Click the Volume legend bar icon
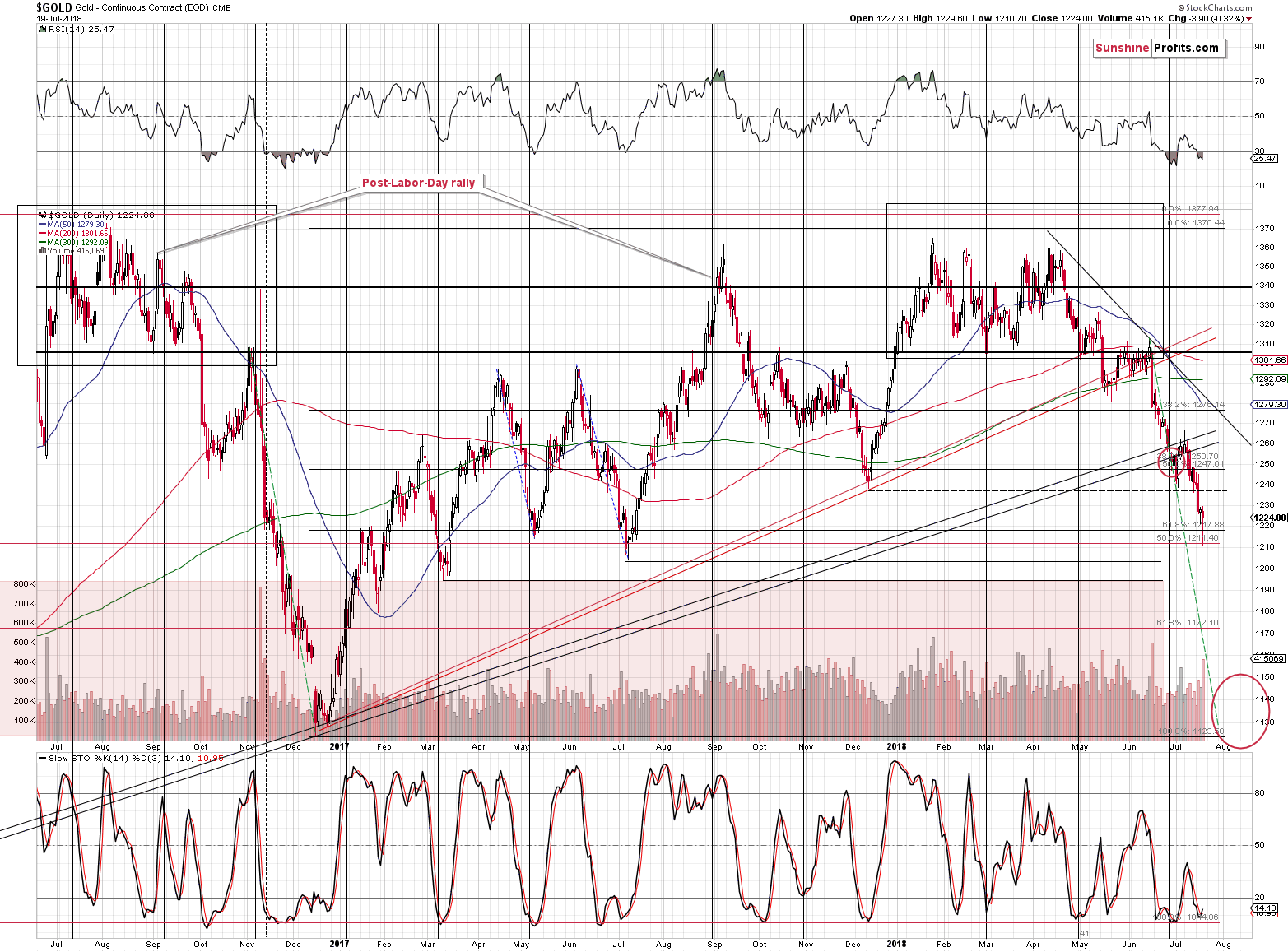1288x952 pixels. pos(42,251)
